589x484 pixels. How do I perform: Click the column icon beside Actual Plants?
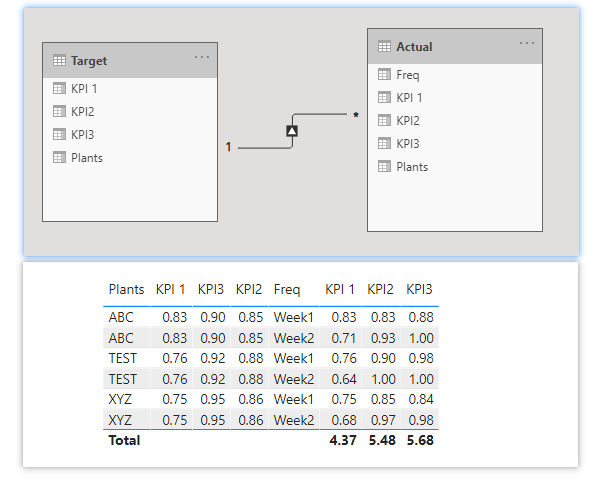[384, 166]
